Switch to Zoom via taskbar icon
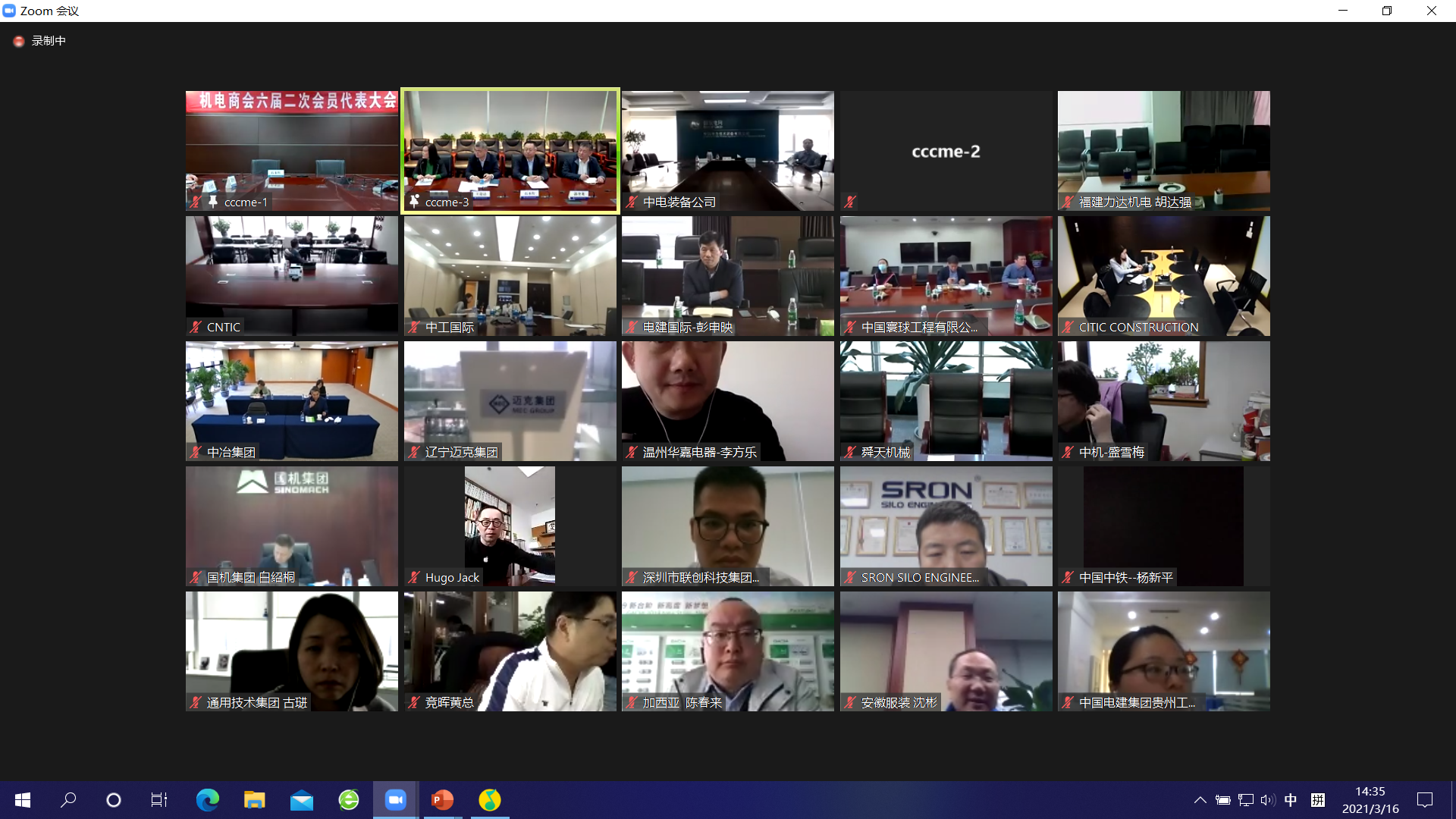The width and height of the screenshot is (1456, 819). [395, 800]
